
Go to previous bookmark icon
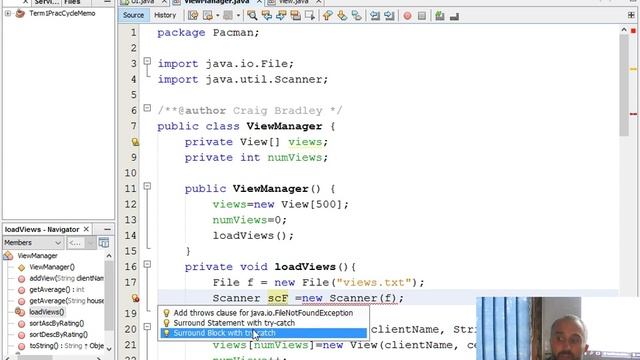[x=327, y=16]
